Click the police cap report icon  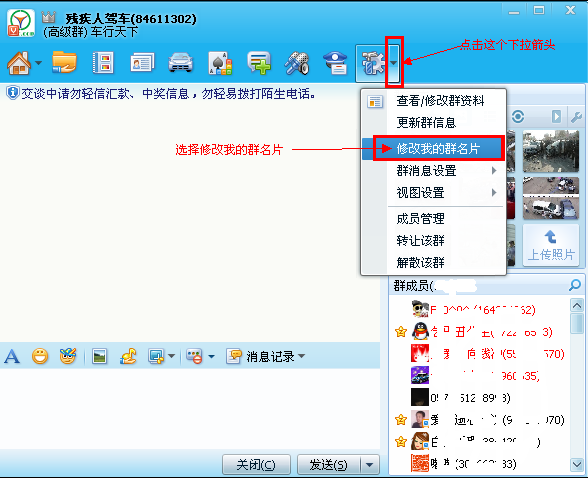[336, 63]
